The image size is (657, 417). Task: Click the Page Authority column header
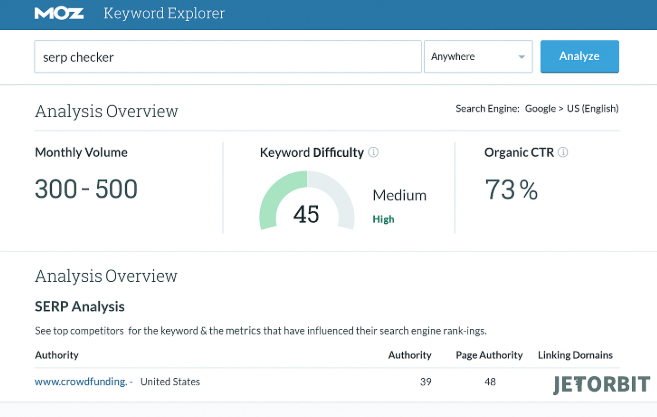(x=489, y=355)
